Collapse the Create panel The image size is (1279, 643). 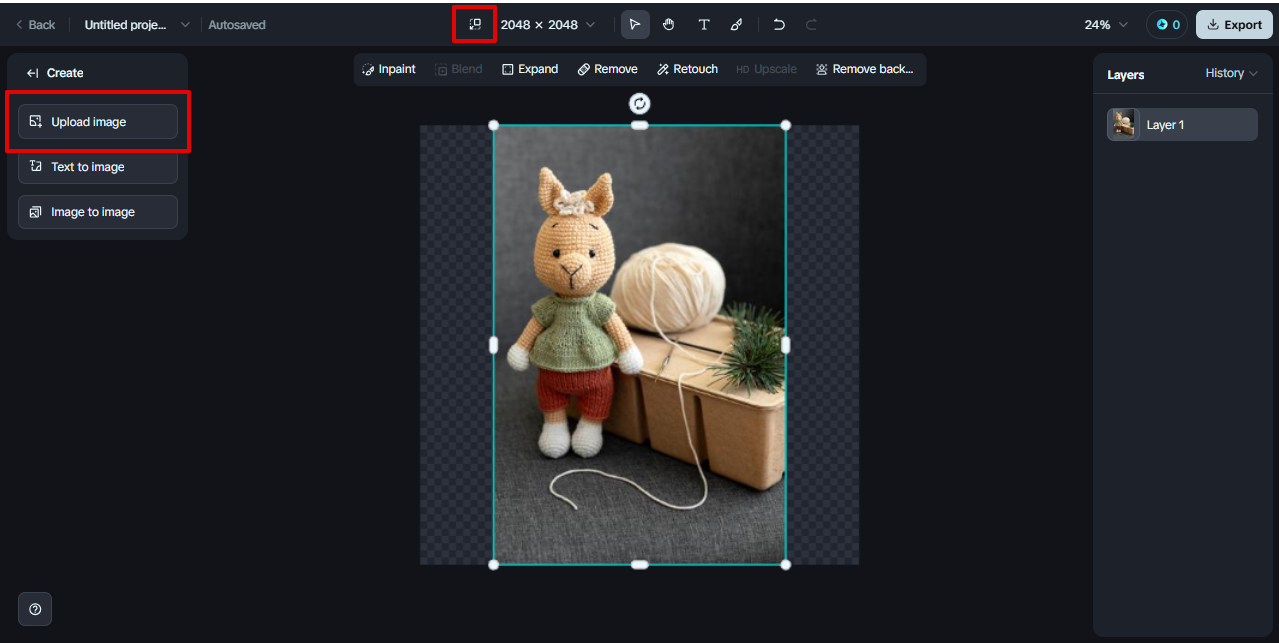click(33, 73)
